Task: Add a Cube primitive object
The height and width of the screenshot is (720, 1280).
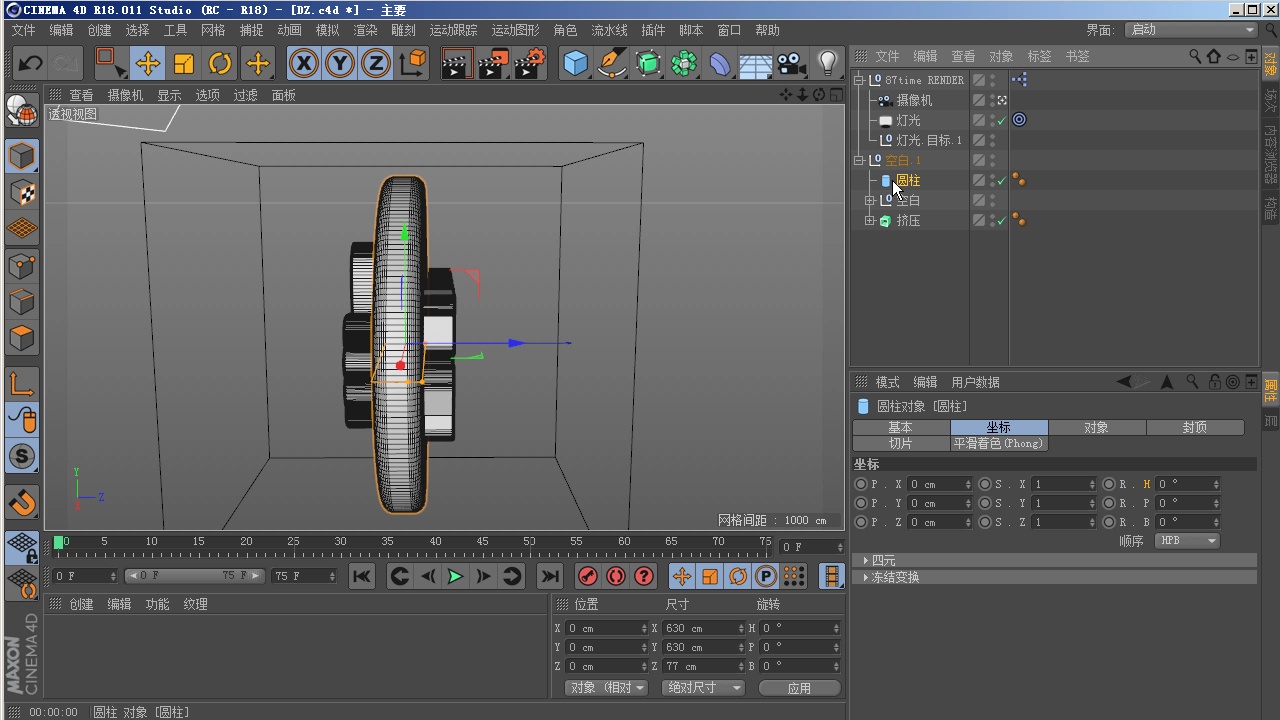Action: [x=575, y=65]
